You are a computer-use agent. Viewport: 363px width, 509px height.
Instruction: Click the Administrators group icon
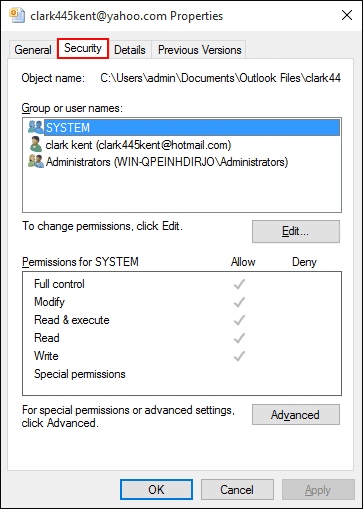tap(36, 162)
